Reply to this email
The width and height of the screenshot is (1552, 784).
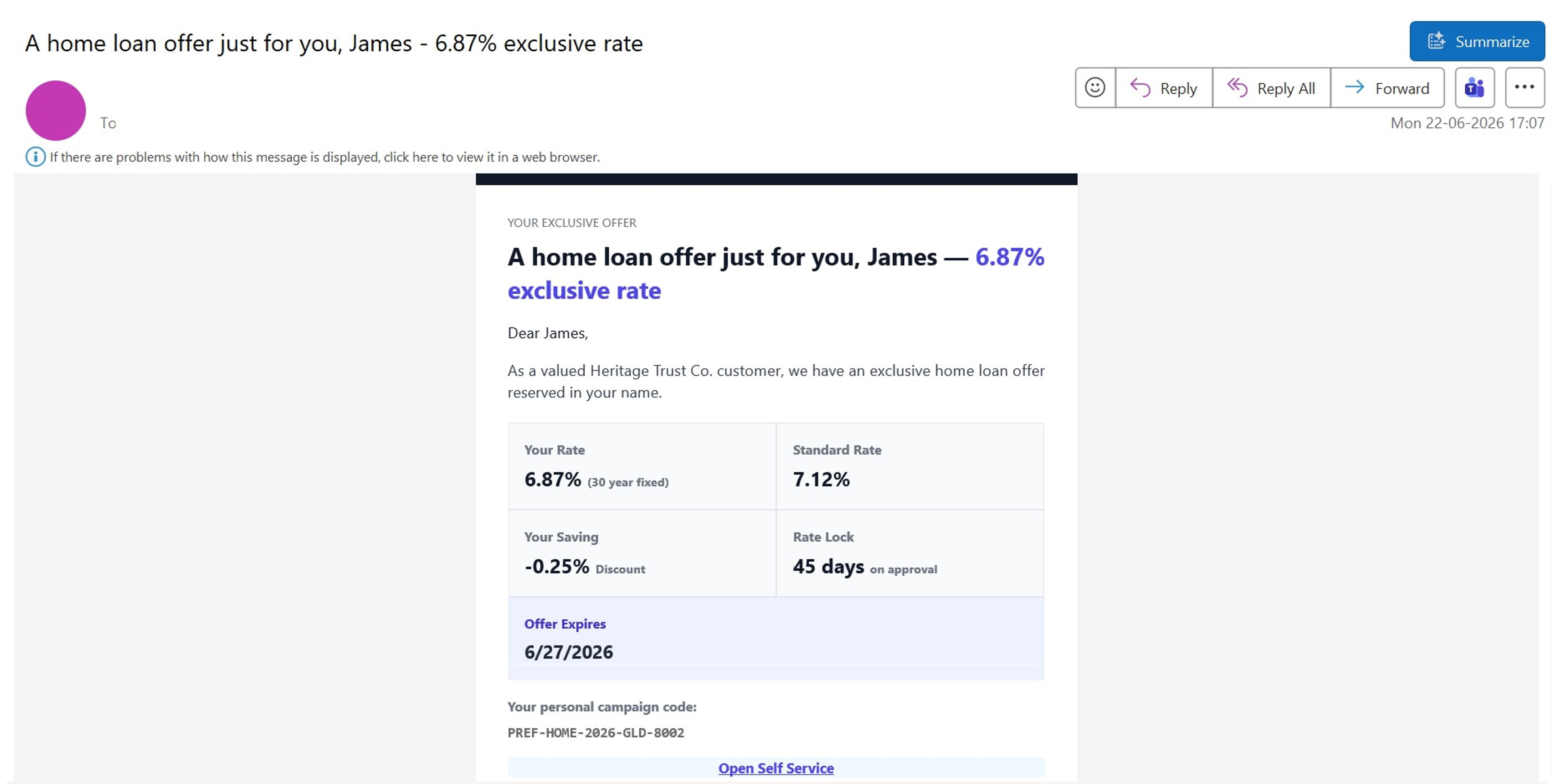[x=1164, y=88]
